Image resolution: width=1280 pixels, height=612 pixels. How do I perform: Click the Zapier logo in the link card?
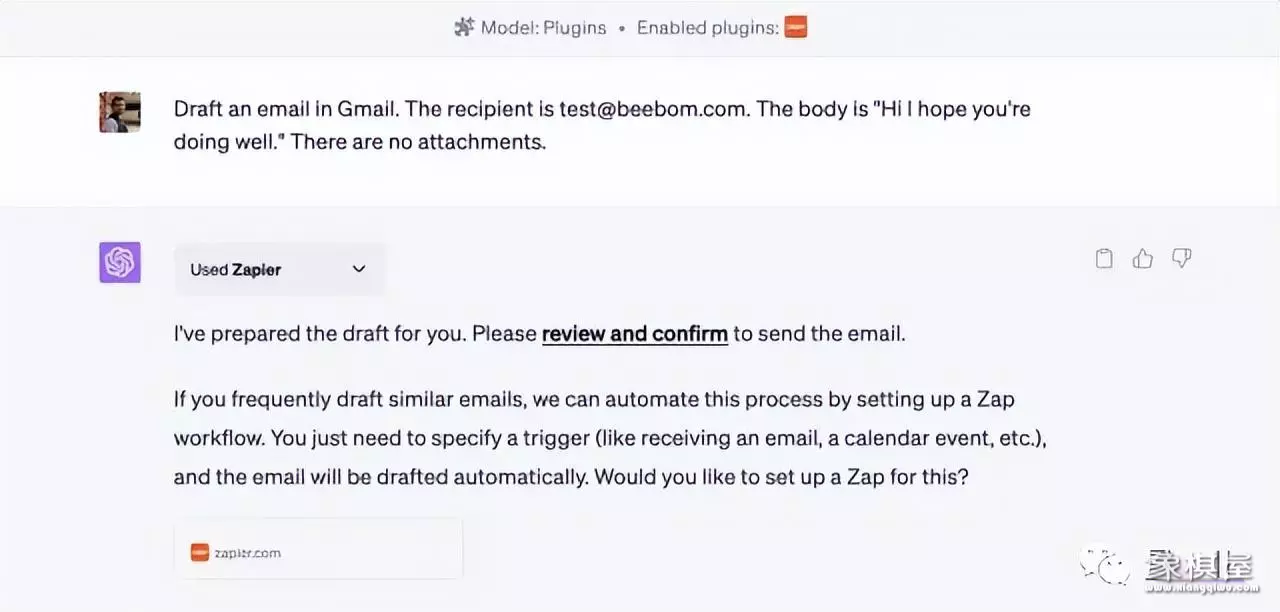(200, 552)
